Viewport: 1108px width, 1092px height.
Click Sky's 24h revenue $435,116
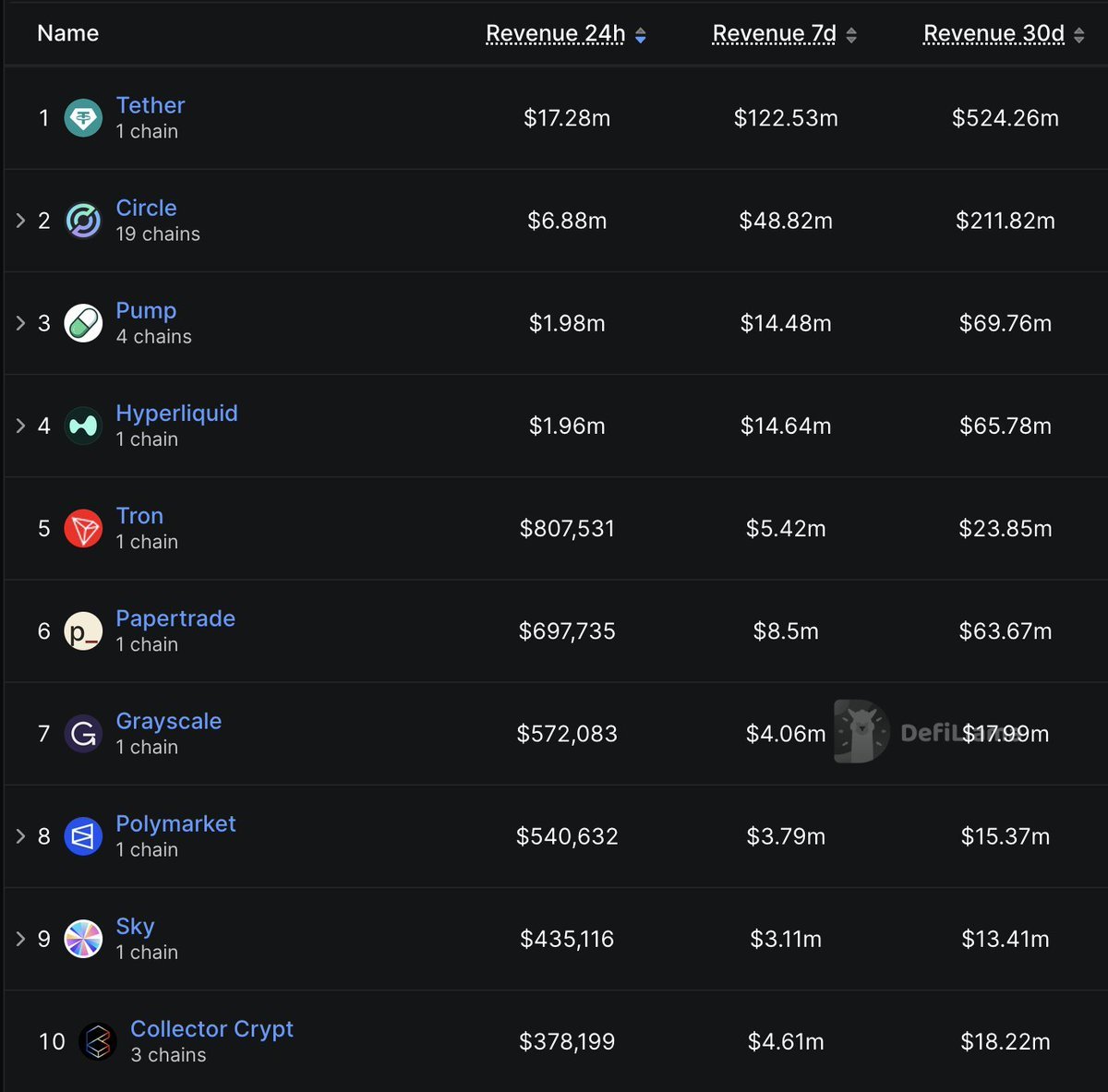[567, 939]
